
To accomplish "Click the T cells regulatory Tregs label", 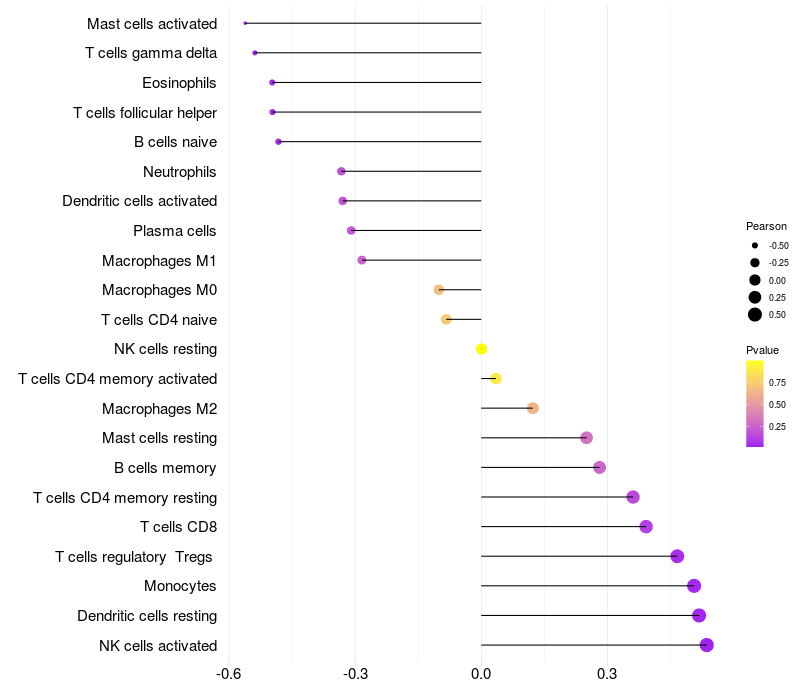I will (x=135, y=557).
